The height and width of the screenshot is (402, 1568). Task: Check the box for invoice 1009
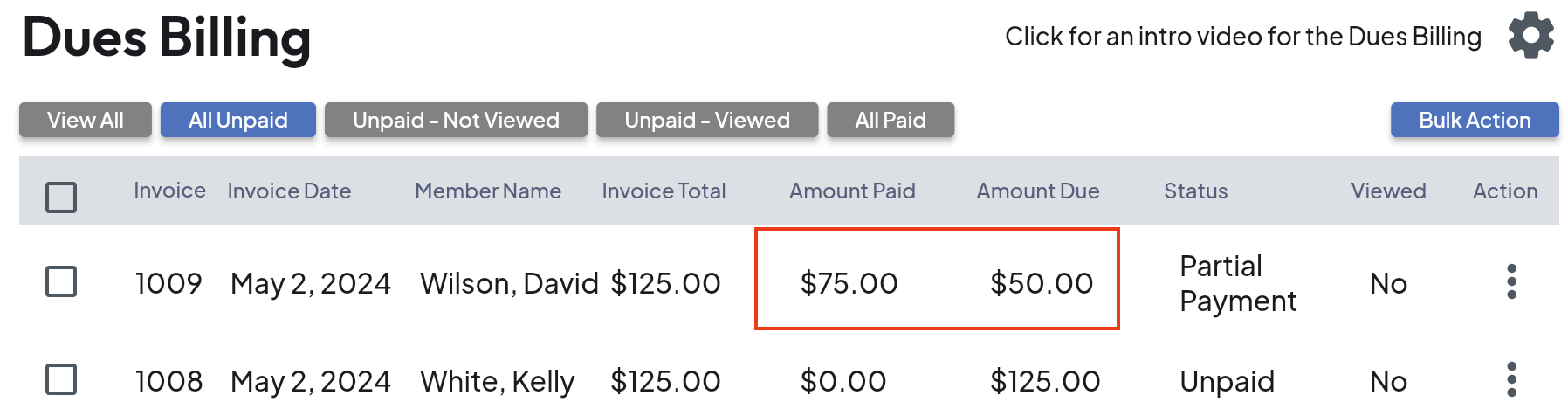pos(61,282)
